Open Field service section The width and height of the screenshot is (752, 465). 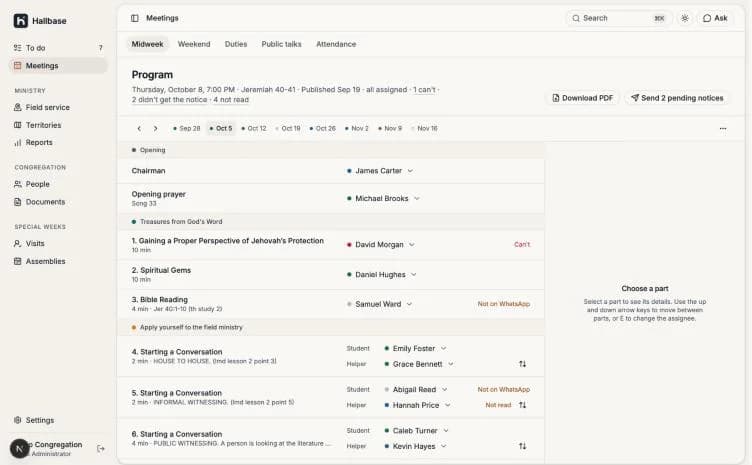58,107
